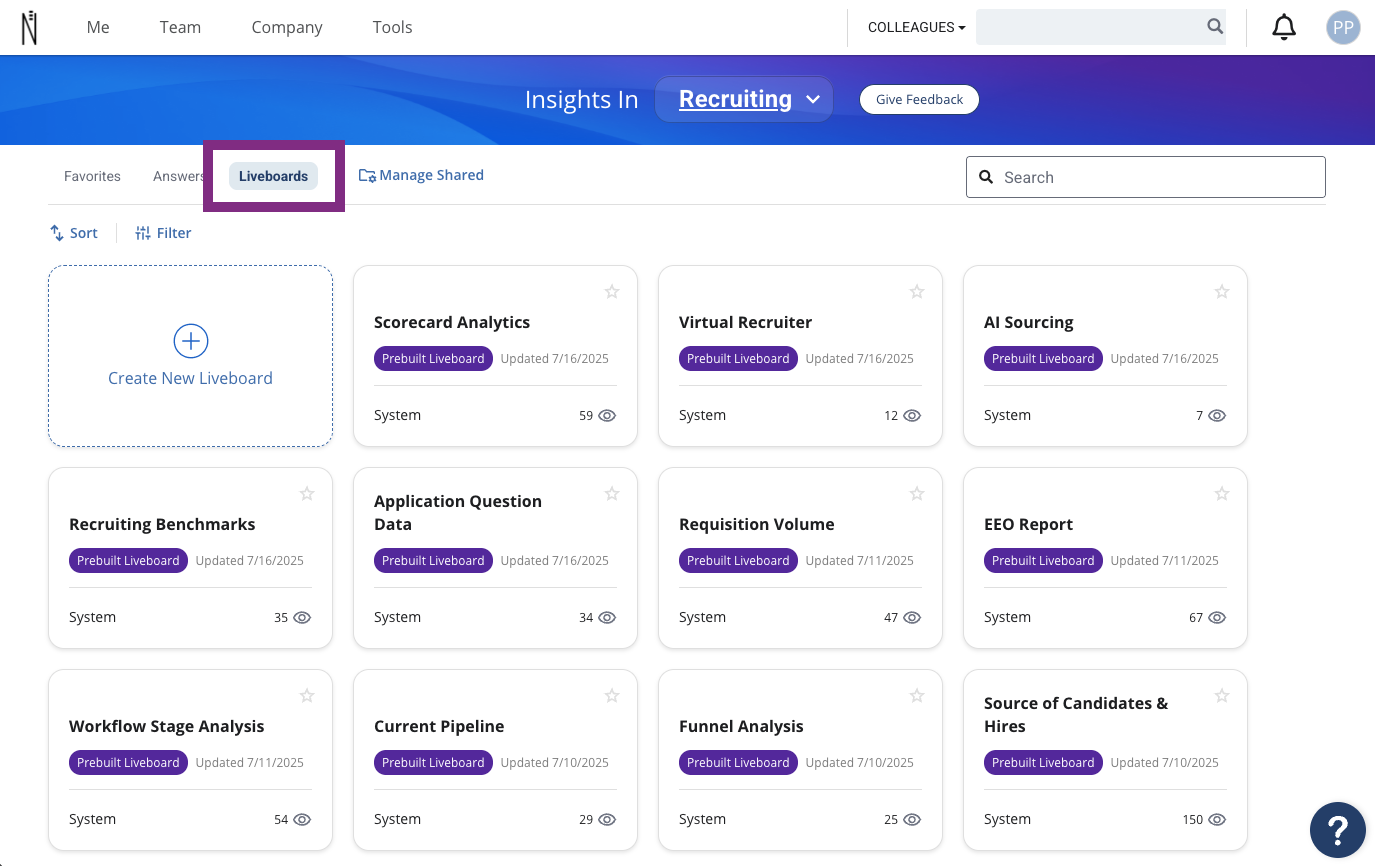Click the plus icon to create liveboard
Viewport: 1375px width, 866px height.
click(x=190, y=341)
